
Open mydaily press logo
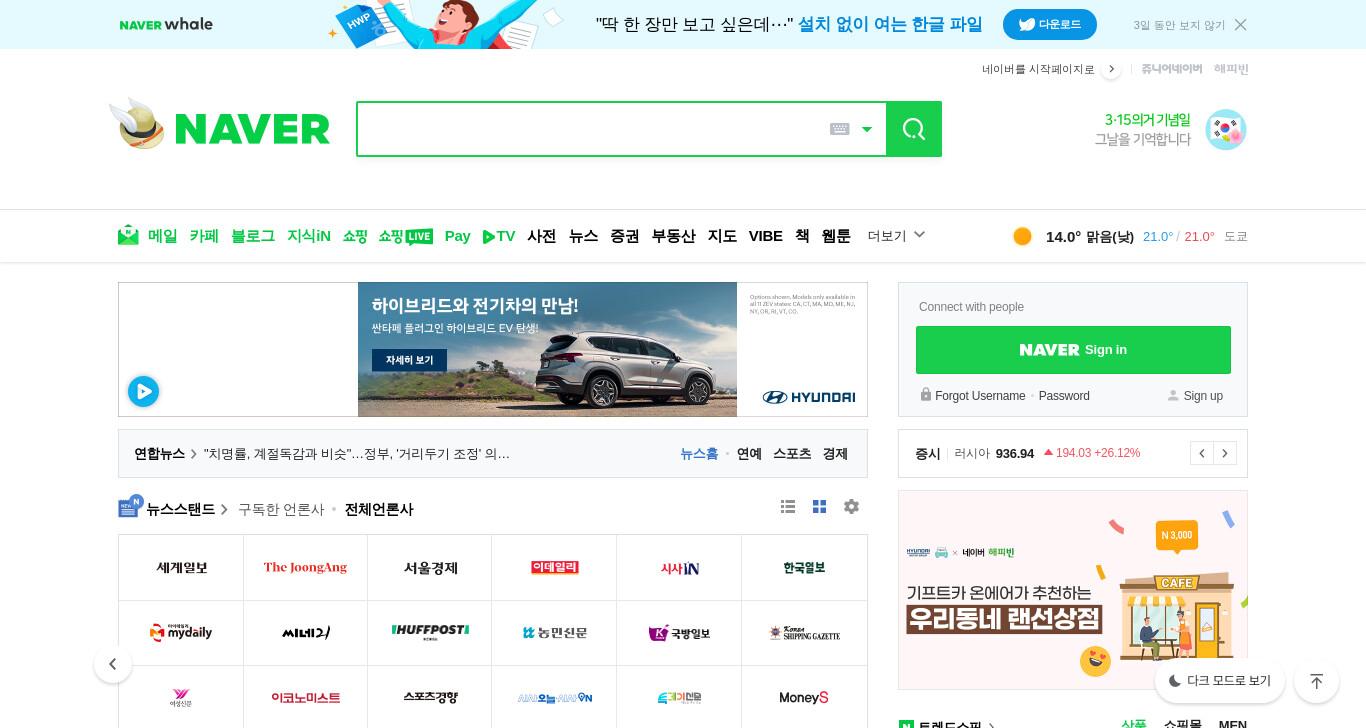click(181, 633)
